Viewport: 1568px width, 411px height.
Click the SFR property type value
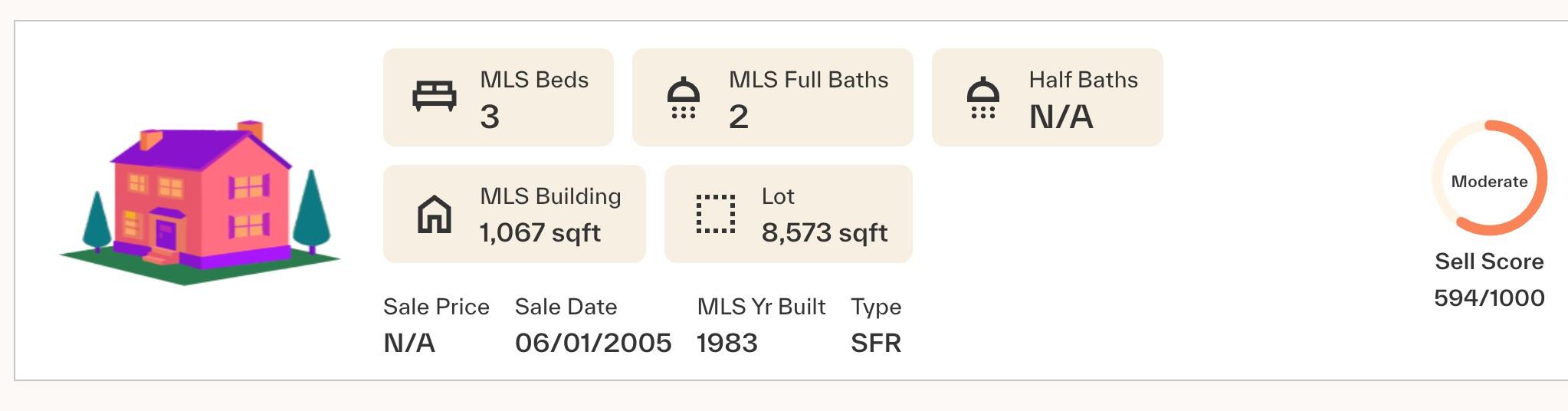(x=876, y=343)
